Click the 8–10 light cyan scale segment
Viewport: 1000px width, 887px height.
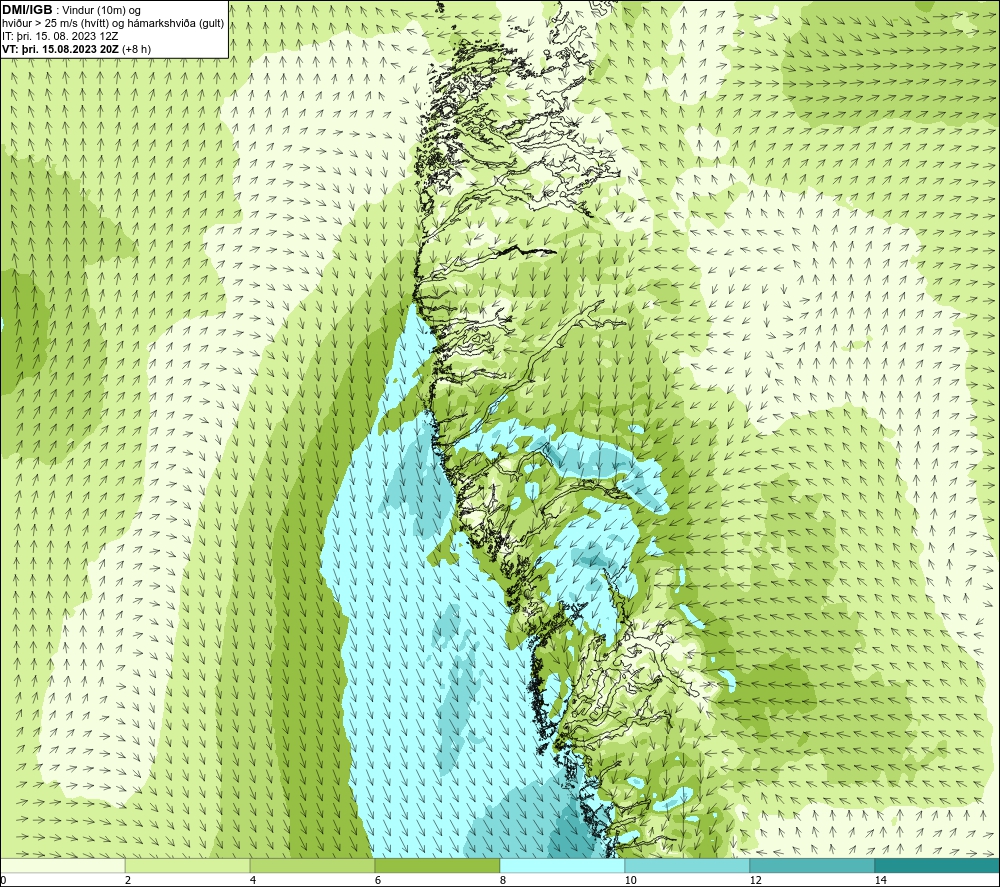[x=562, y=866]
